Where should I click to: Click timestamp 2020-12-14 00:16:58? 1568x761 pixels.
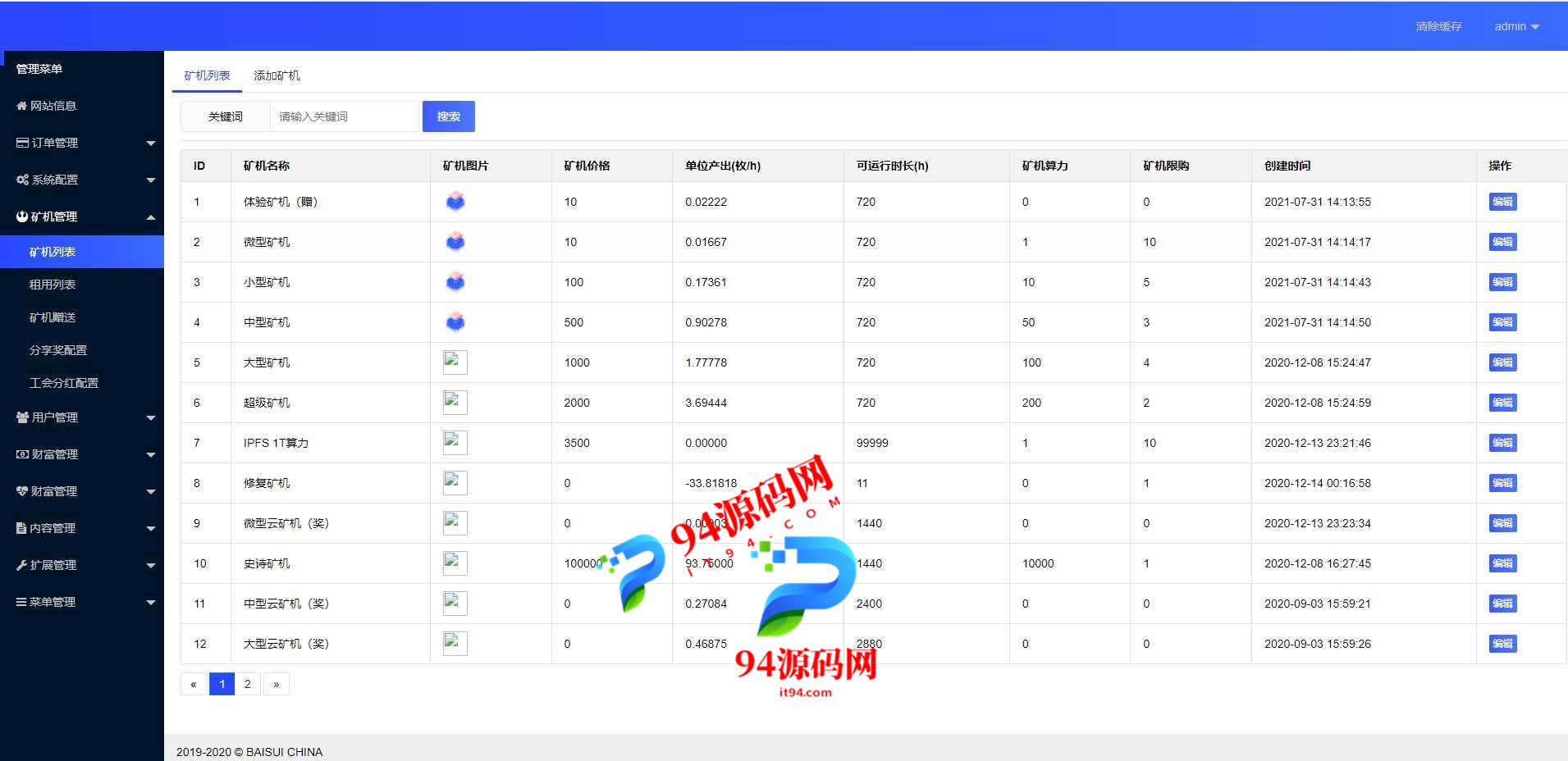pyautogui.click(x=1318, y=483)
